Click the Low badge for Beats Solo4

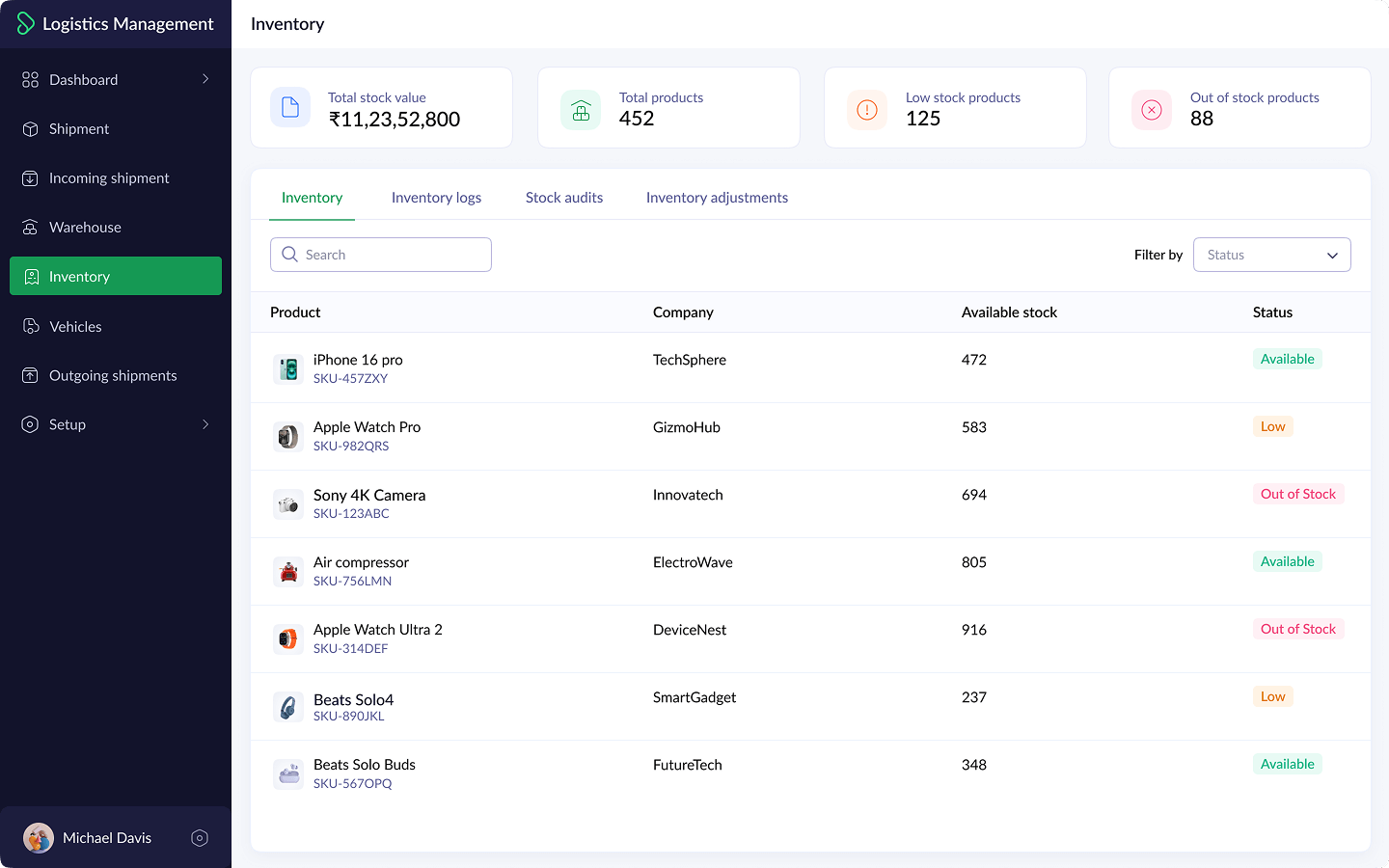1272,696
